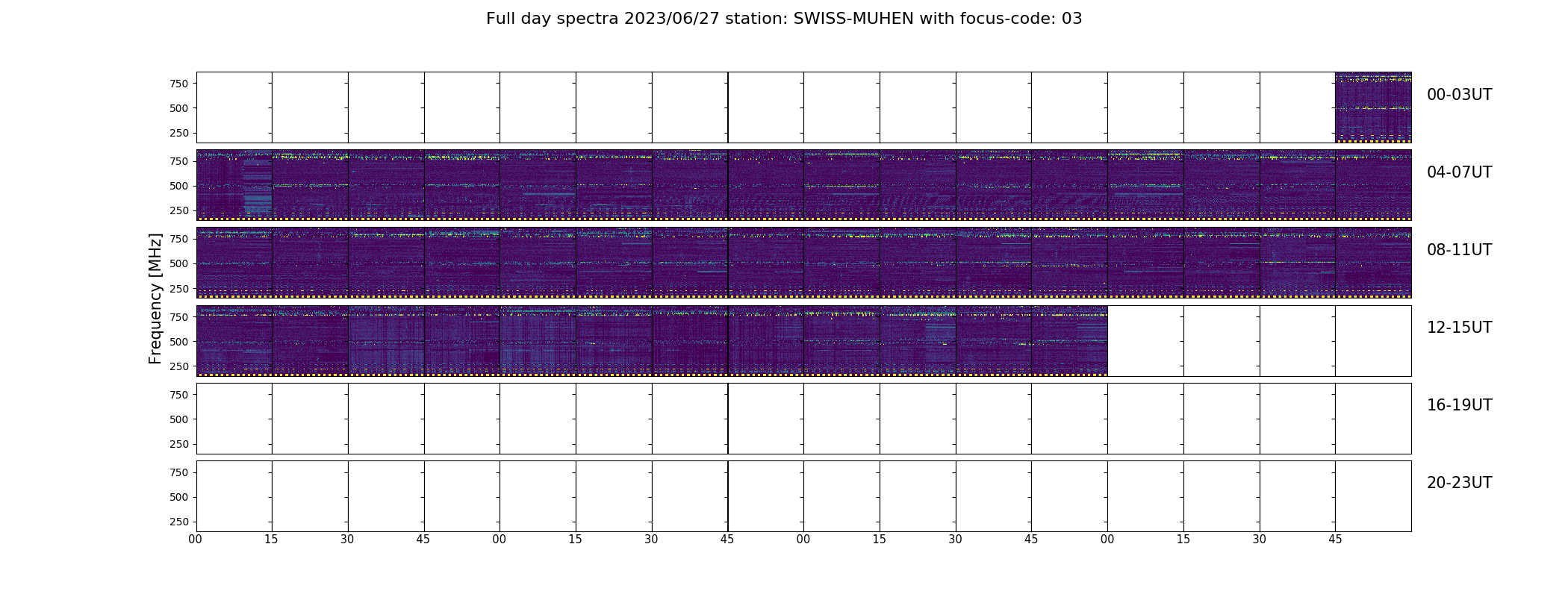Viewport: 1568px width, 597px height.
Task: Click the 250 tick in the 00-03UT row
Action: (x=178, y=133)
